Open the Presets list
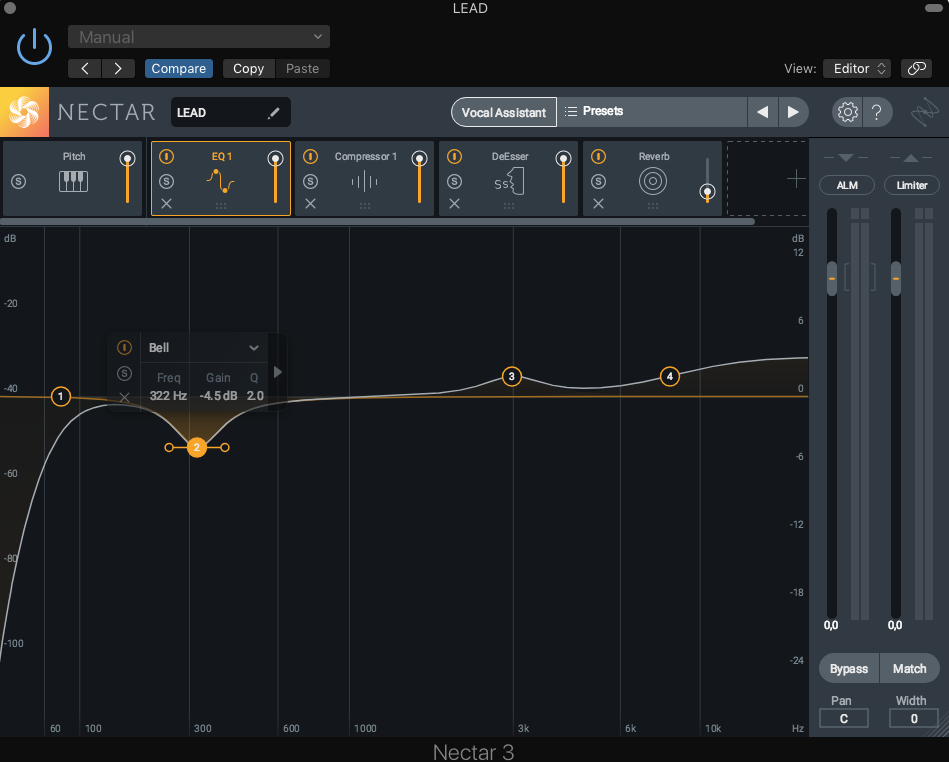The width and height of the screenshot is (949, 762). coord(652,112)
